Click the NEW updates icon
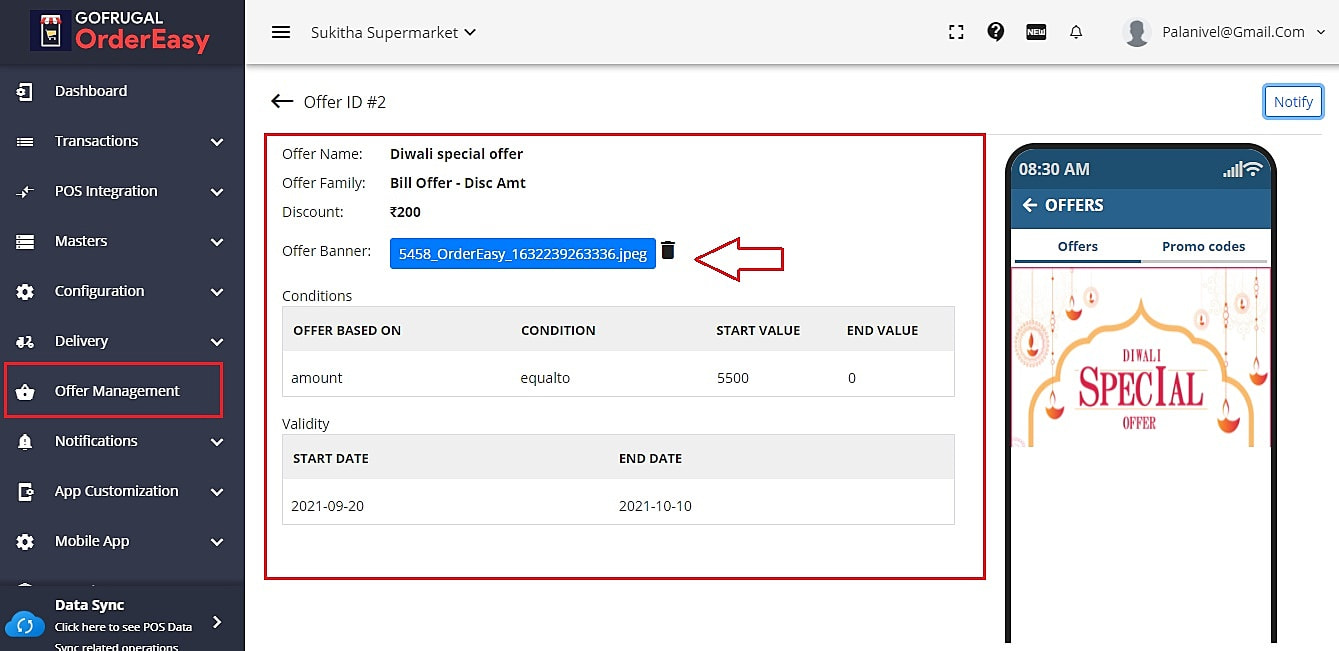The height and width of the screenshot is (651, 1339). [1036, 32]
